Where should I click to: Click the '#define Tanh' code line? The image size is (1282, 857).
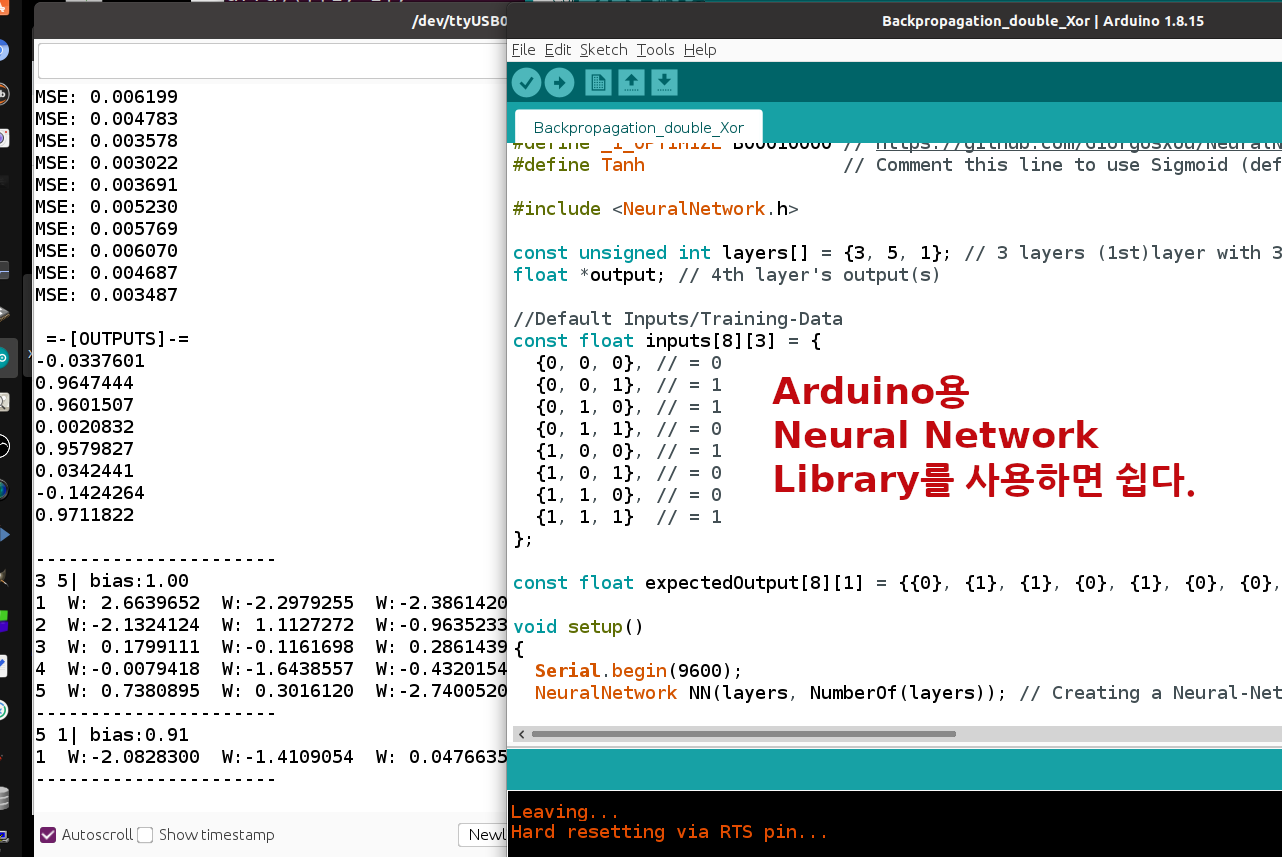(578, 165)
